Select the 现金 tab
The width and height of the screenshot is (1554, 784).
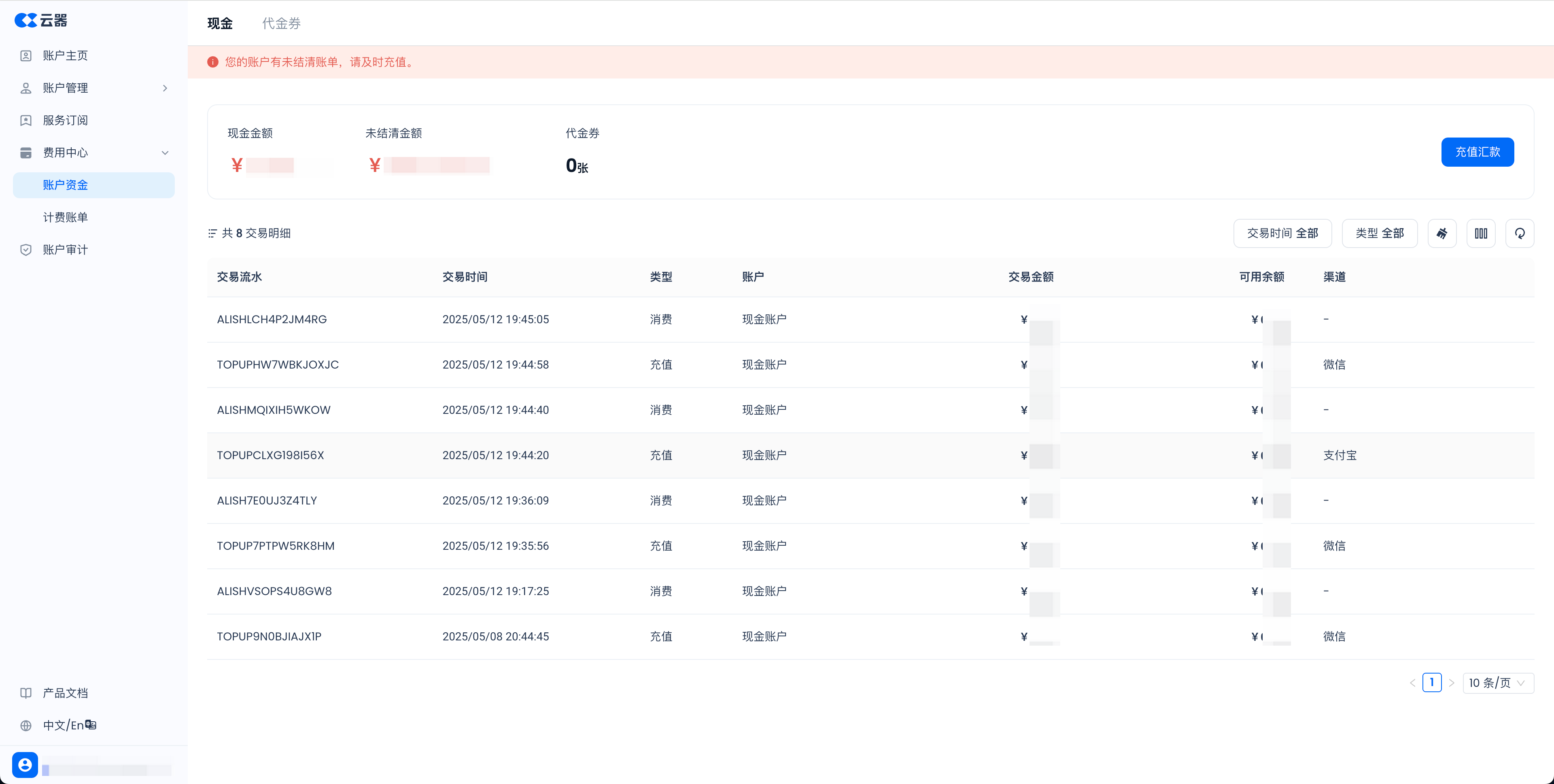(220, 23)
